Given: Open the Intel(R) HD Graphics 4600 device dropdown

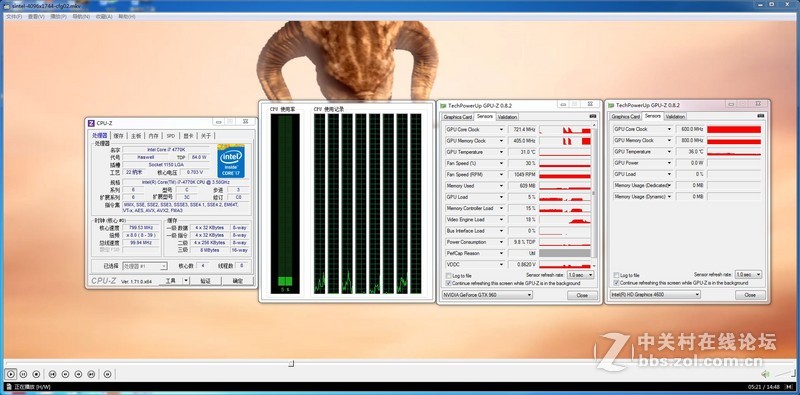Looking at the screenshot, I should pyautogui.click(x=655, y=294).
